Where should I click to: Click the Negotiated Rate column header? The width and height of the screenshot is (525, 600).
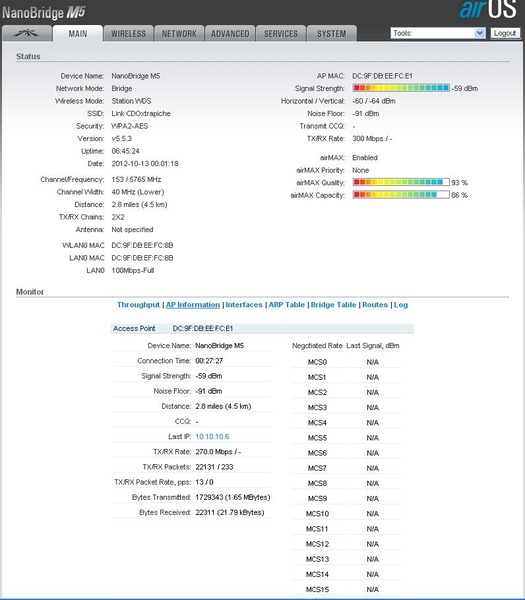pyautogui.click(x=317, y=346)
